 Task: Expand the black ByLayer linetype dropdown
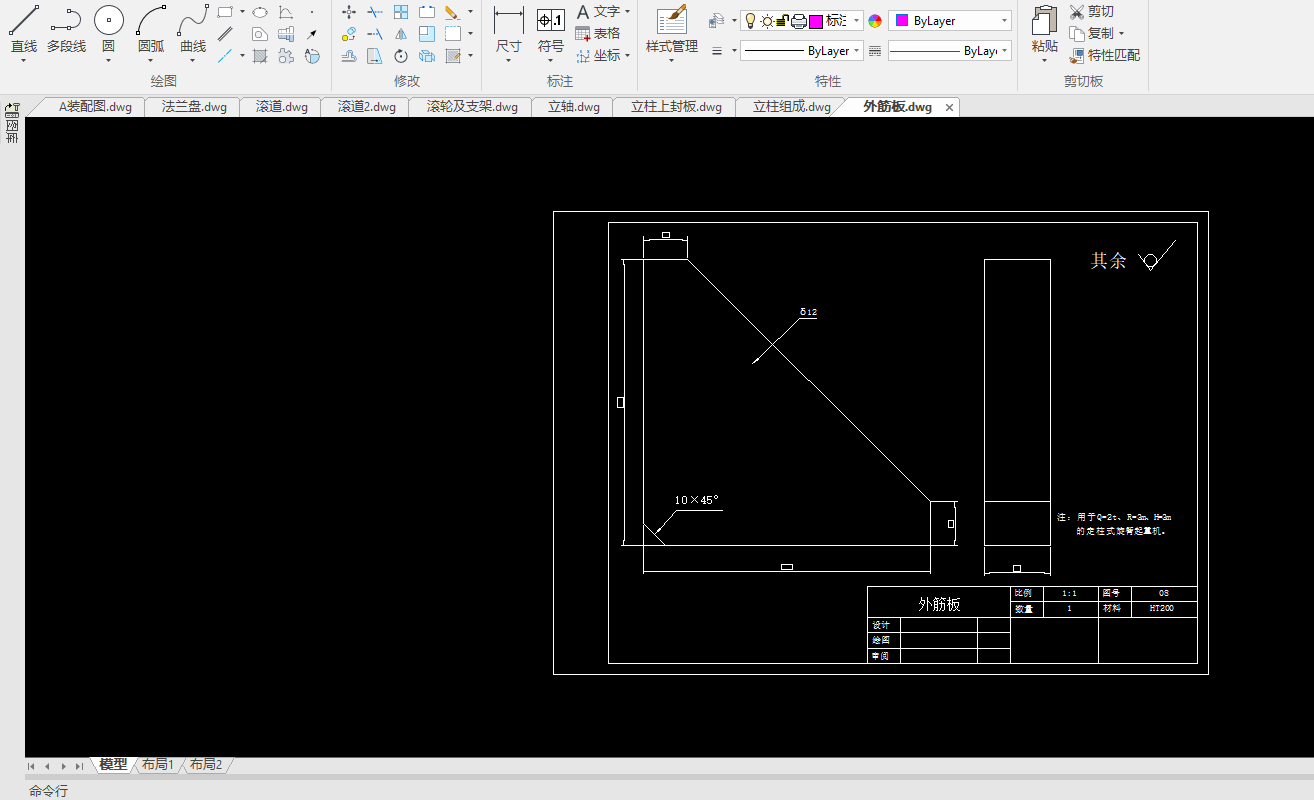pyautogui.click(x=801, y=51)
